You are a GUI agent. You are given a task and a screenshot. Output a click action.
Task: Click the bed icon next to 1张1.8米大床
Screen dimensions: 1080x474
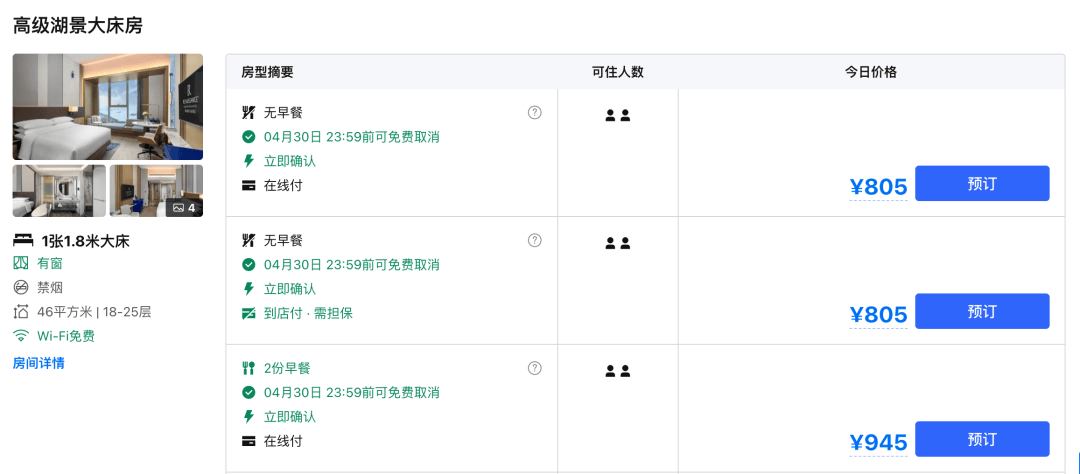23,240
